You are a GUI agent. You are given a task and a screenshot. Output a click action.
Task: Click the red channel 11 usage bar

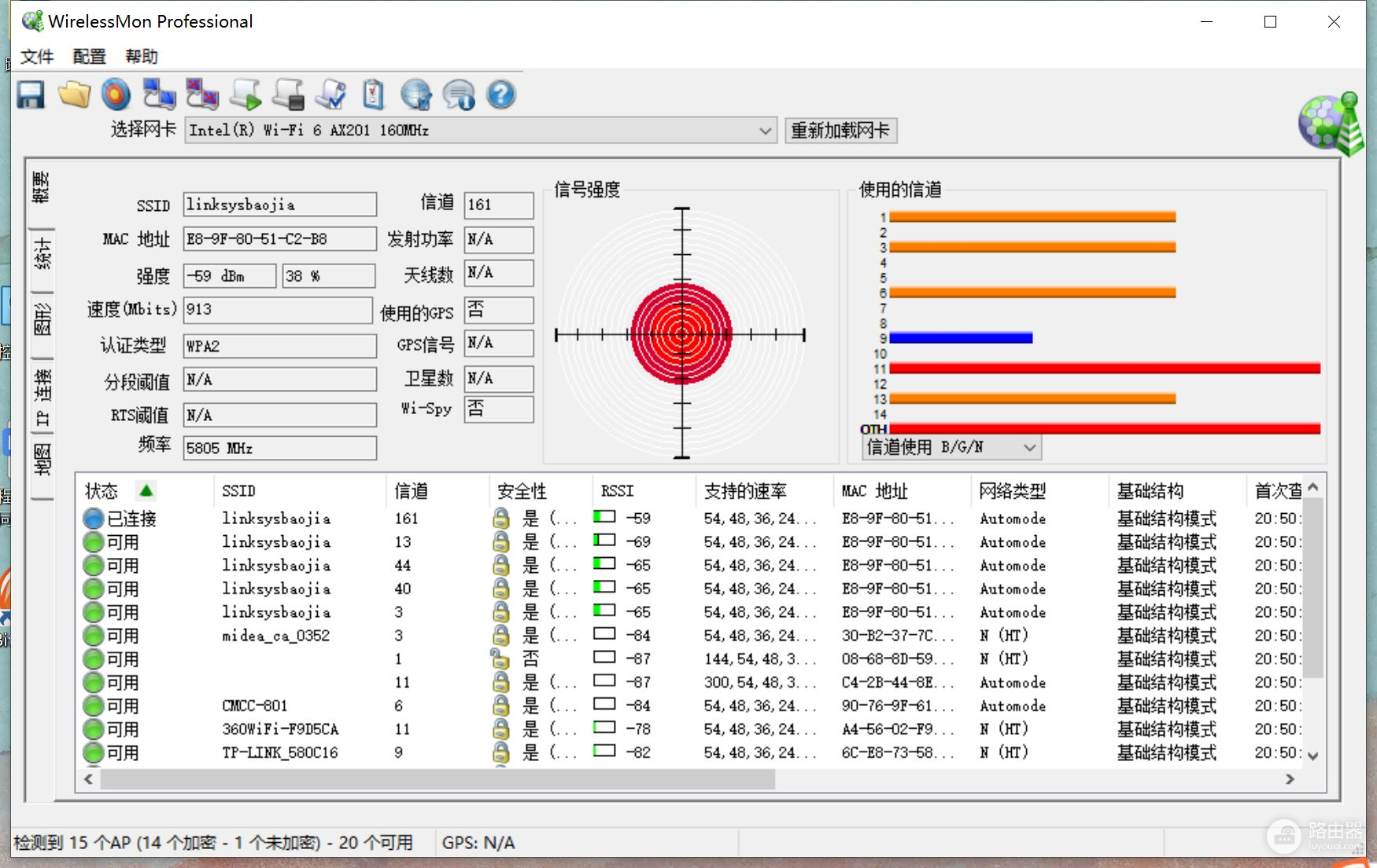click(x=1105, y=368)
